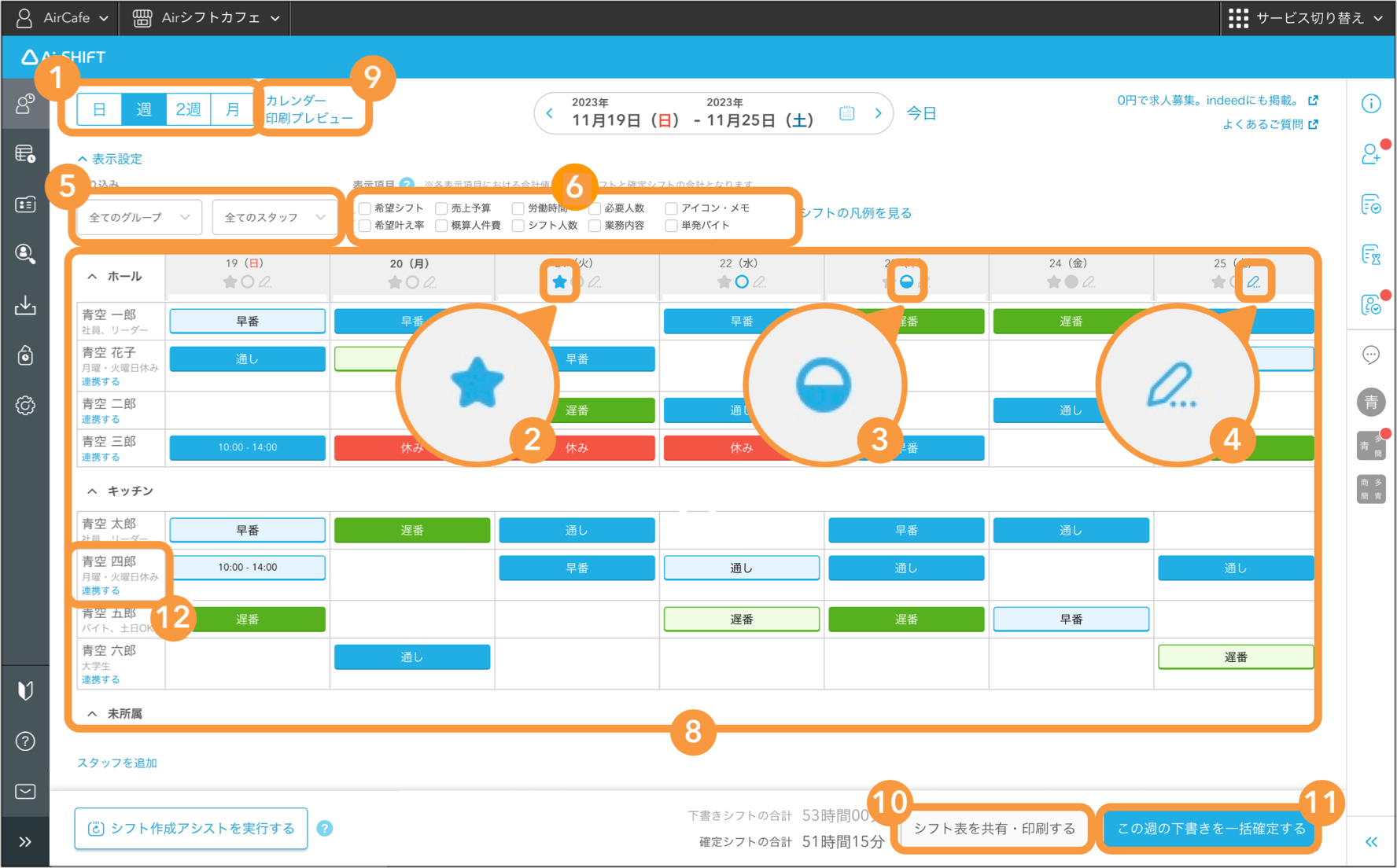Check the 希望叶え率 checkbox
Viewport: 1397px width, 868px height.
coord(365,226)
